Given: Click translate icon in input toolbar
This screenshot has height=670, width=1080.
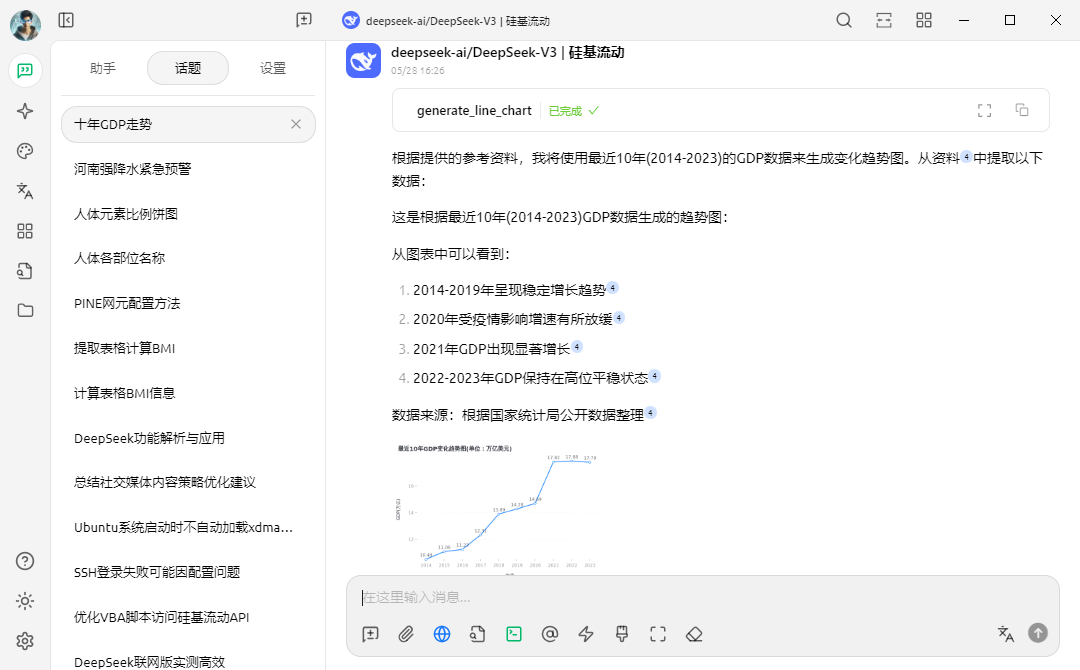Looking at the screenshot, I should pyautogui.click(x=1006, y=634).
